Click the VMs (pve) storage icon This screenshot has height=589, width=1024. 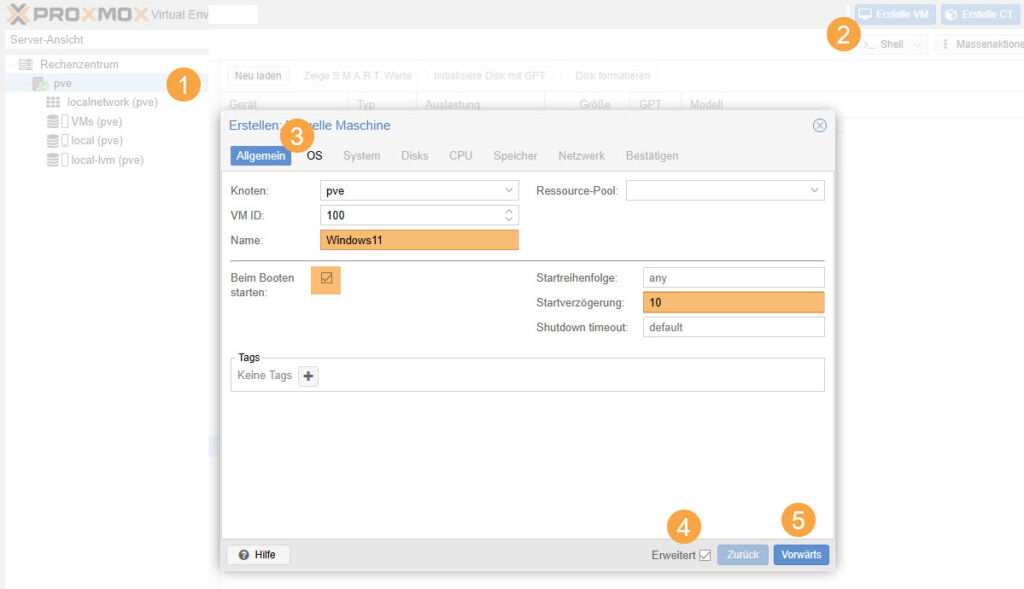pyautogui.click(x=53, y=121)
